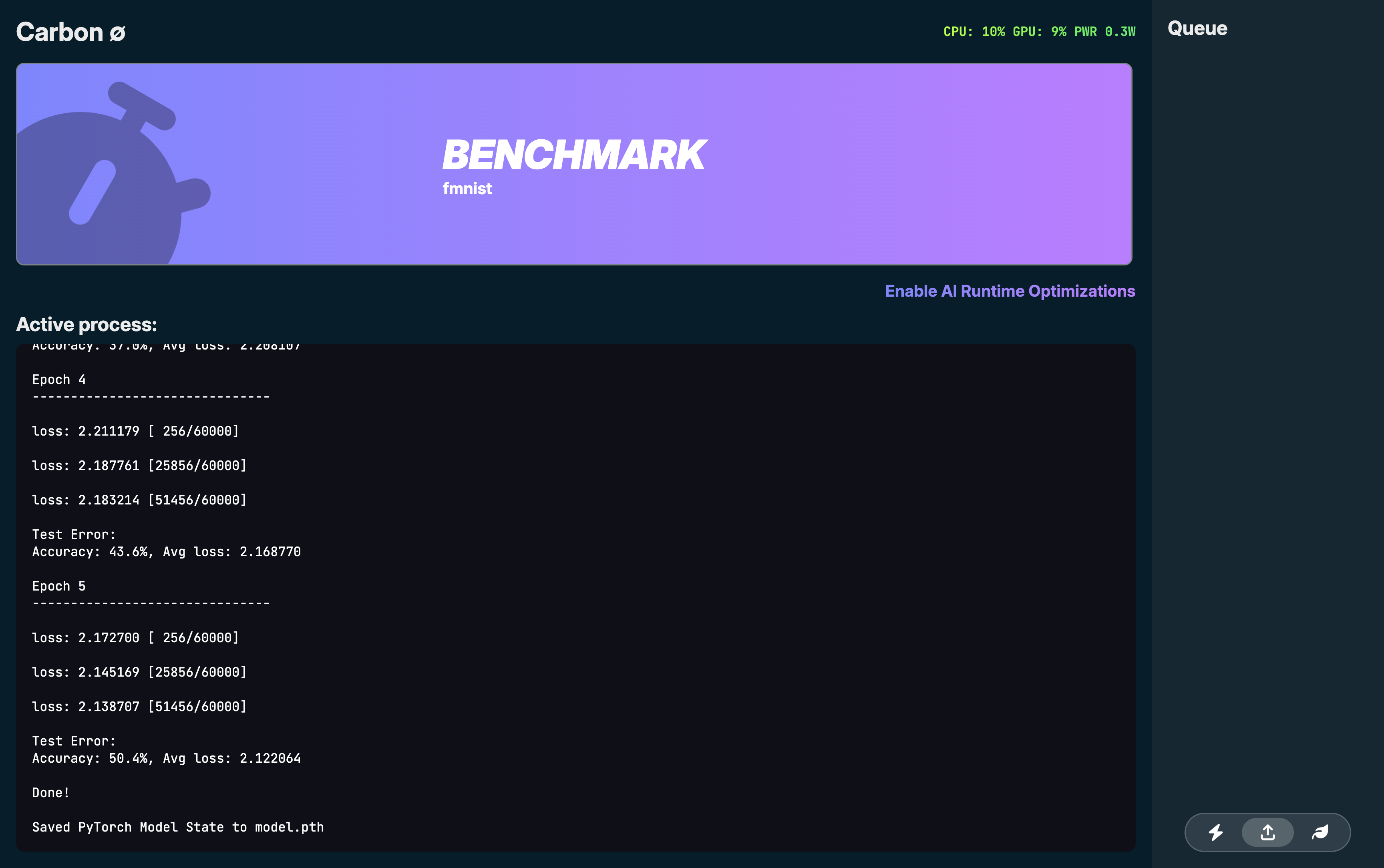Click the Accuracy 43.6% result line
Viewport: 1384px width, 868px height.
tap(166, 552)
